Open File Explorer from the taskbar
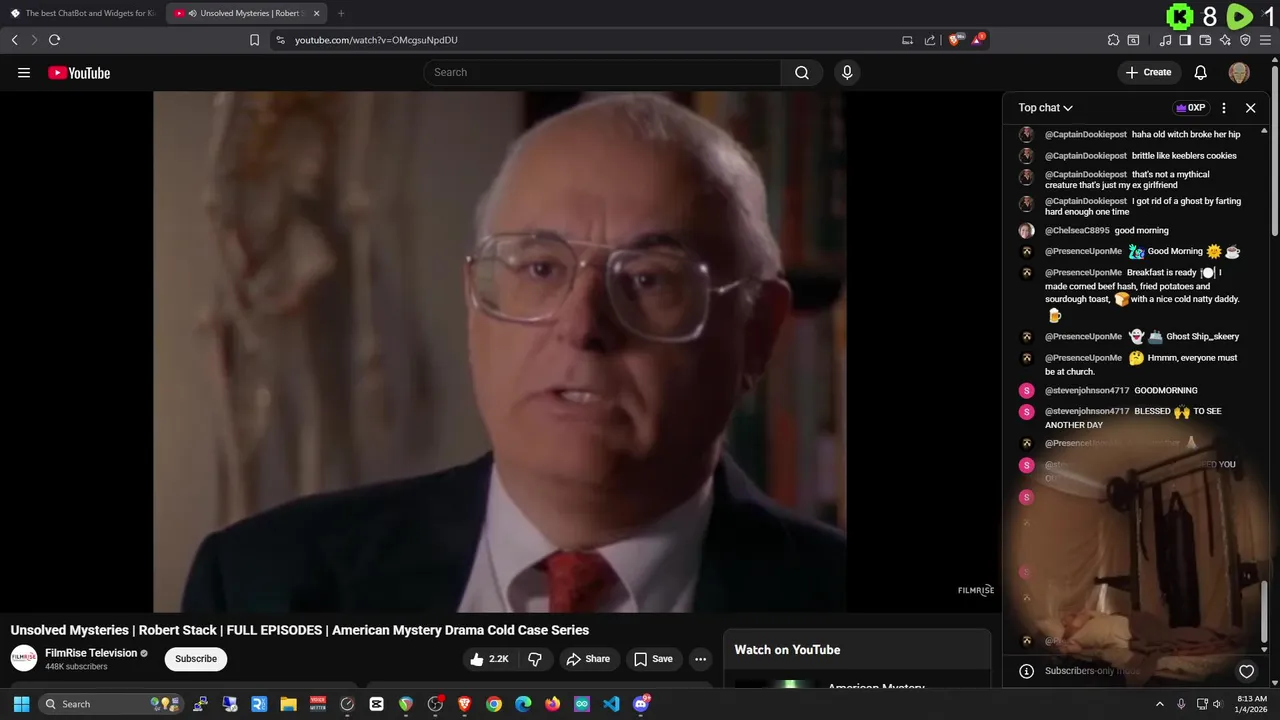This screenshot has width=1280, height=720. 288,704
